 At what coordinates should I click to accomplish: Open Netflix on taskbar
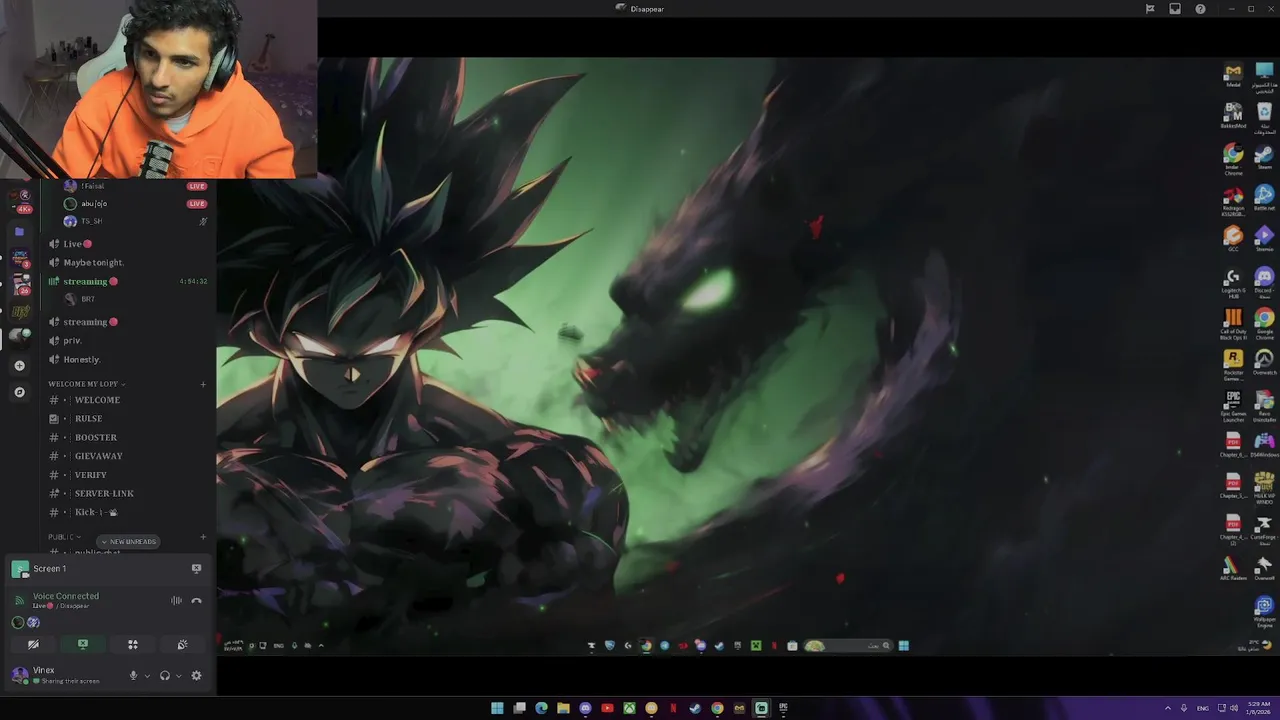point(673,708)
